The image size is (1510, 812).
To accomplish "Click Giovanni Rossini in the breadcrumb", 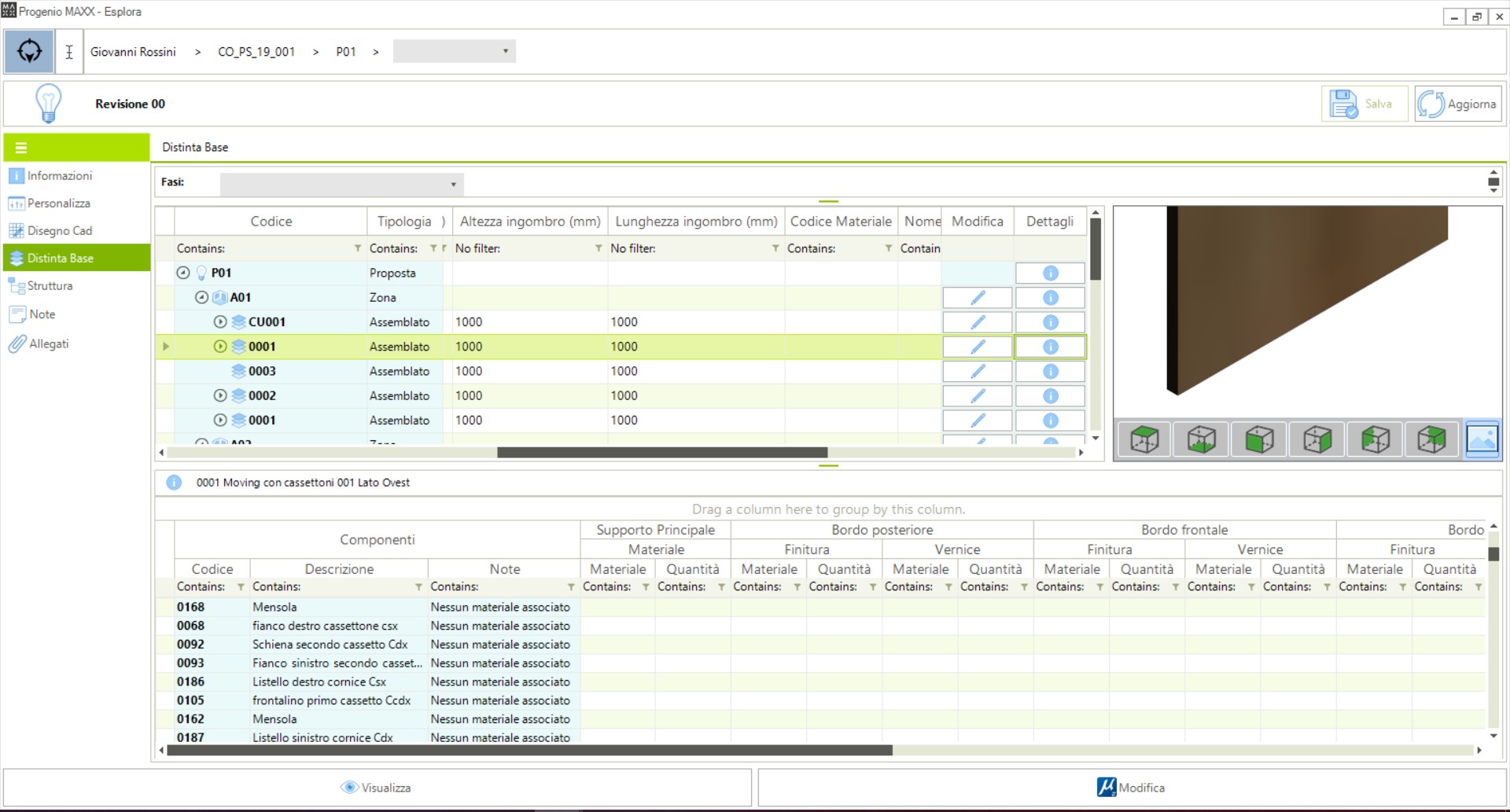I will pos(133,52).
